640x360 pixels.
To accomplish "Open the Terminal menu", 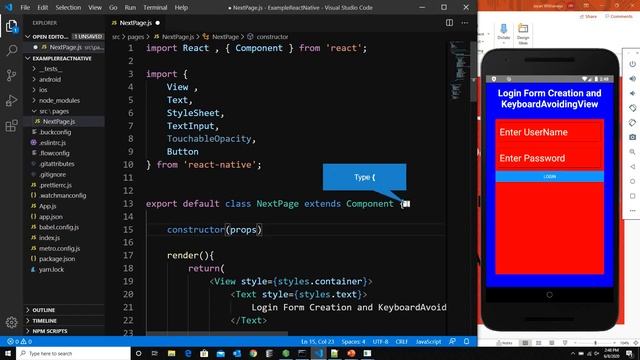I will coord(155,7).
